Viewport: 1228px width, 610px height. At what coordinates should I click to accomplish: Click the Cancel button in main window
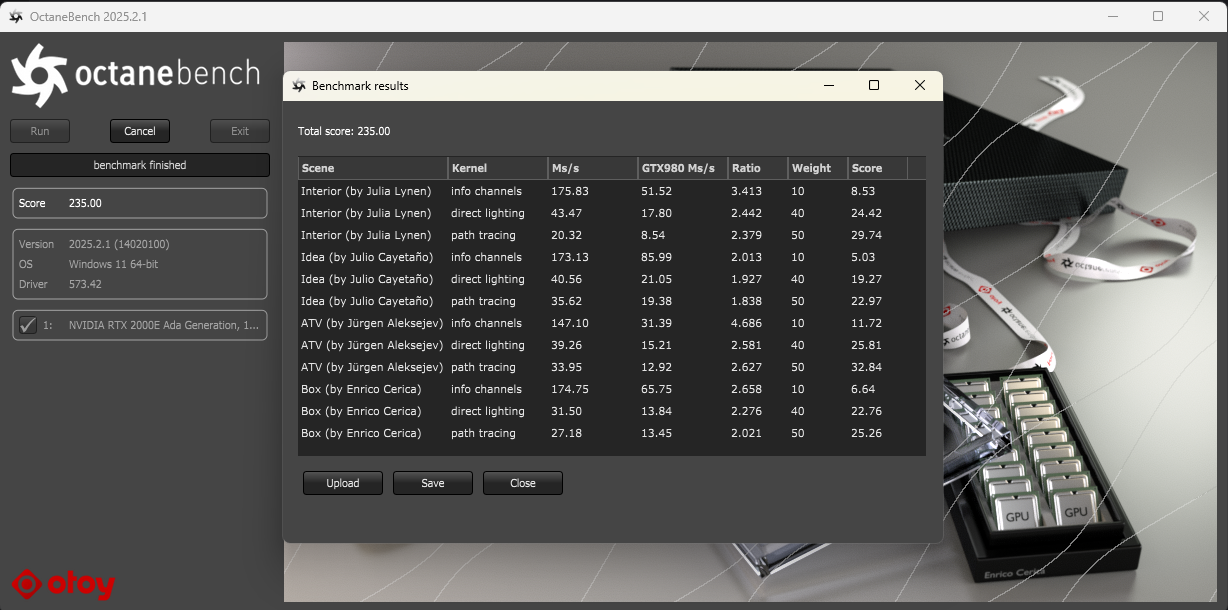(140, 131)
